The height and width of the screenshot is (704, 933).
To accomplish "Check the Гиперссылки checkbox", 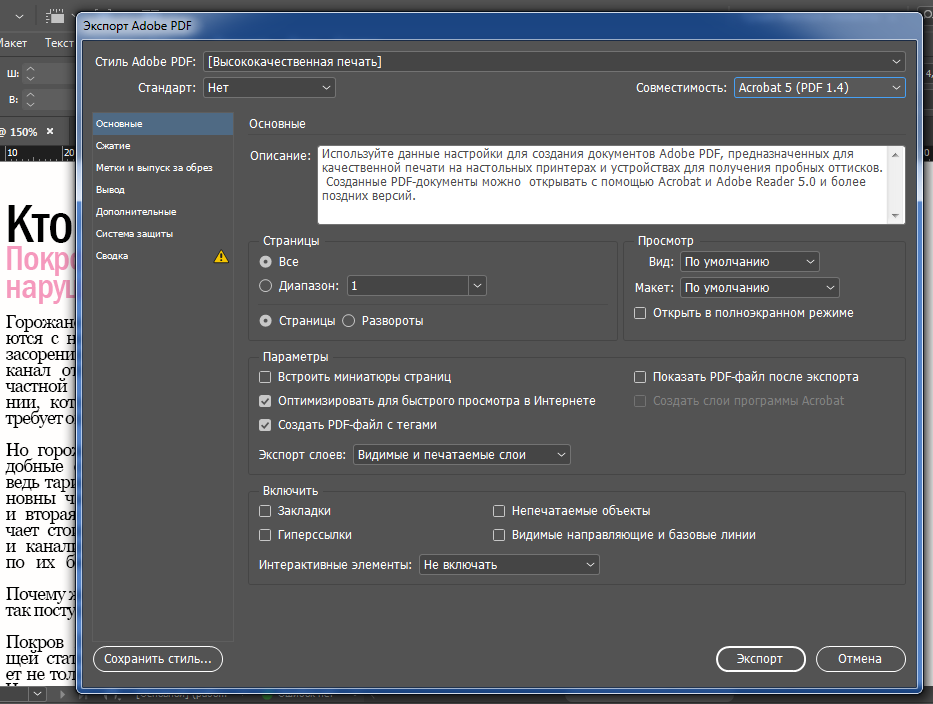I will (265, 535).
